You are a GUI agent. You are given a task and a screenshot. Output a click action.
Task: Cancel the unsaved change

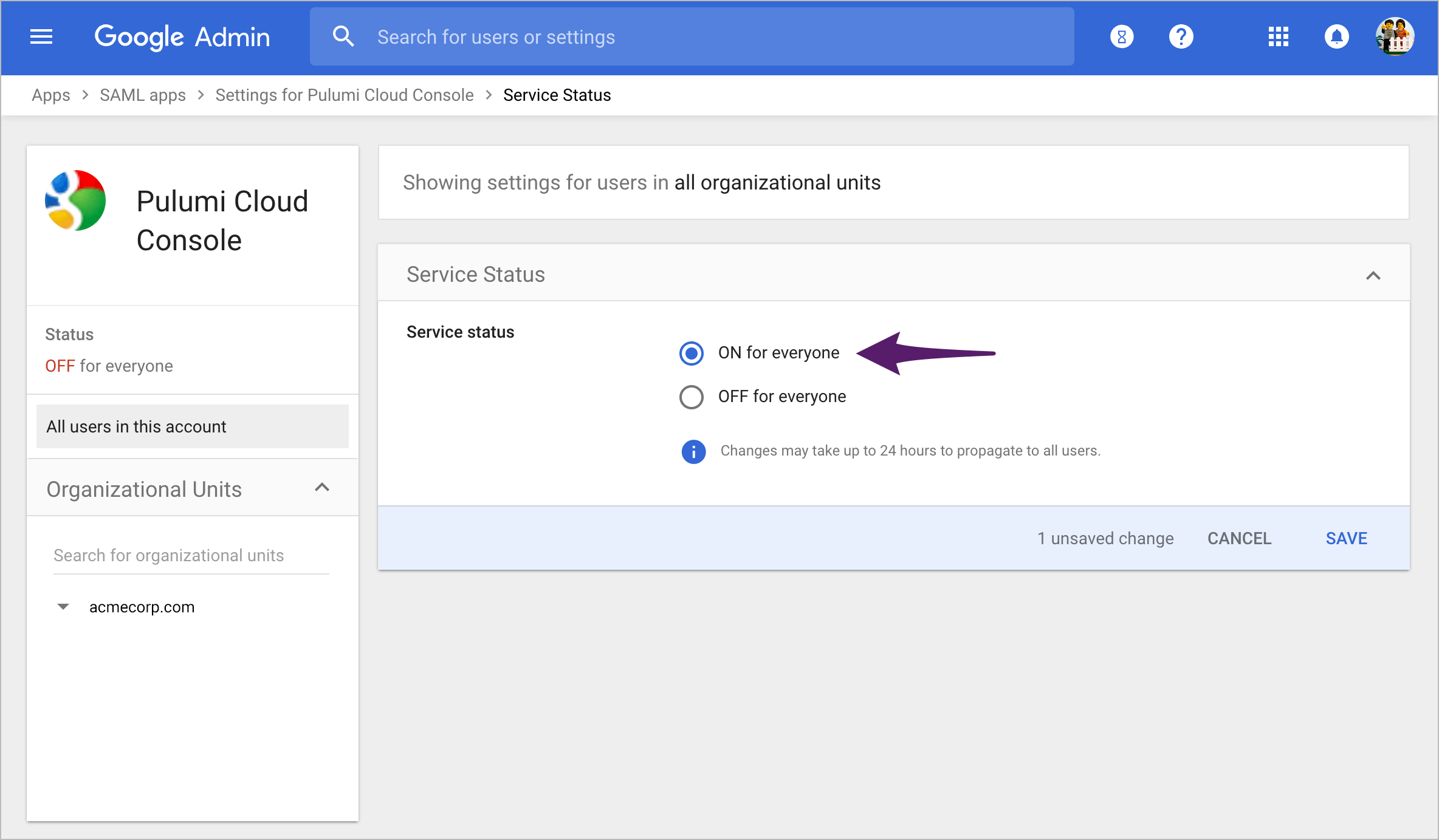[x=1239, y=538]
